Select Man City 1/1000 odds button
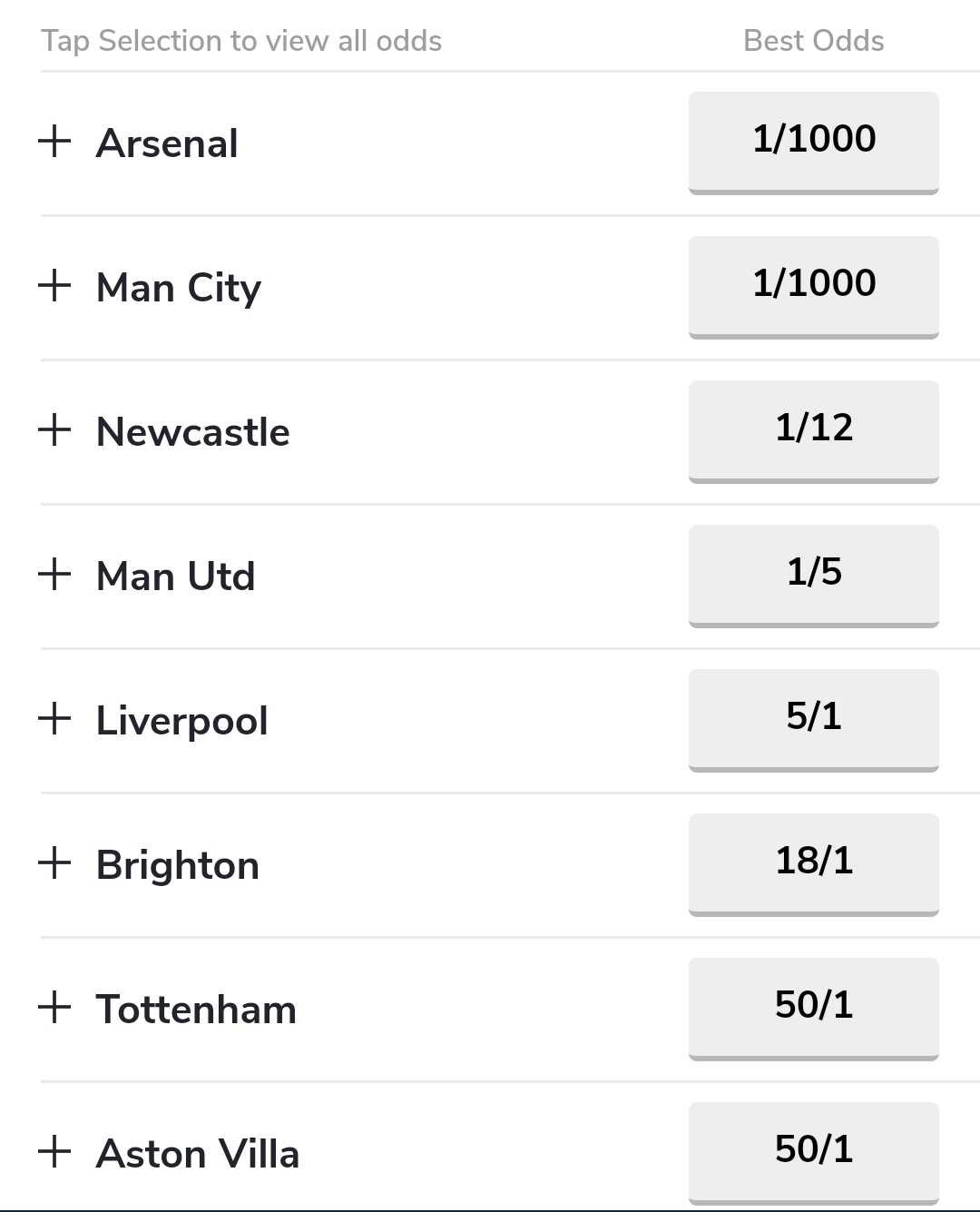Image resolution: width=980 pixels, height=1212 pixels. click(x=813, y=287)
